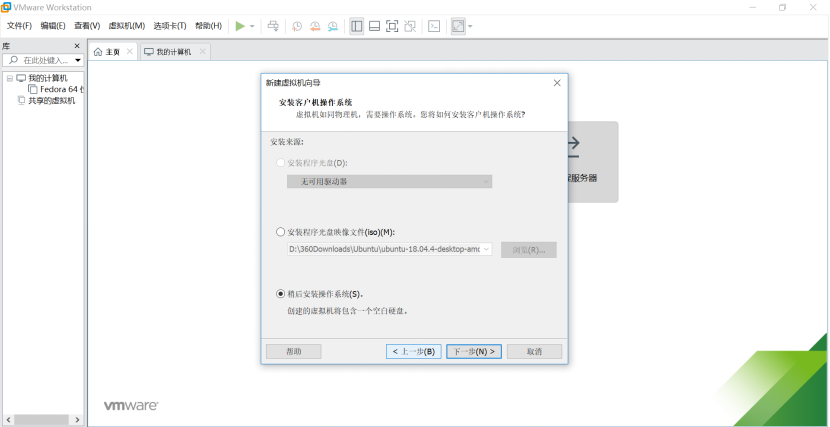
Task: Open the 帮助(H) menu
Action: [209, 25]
